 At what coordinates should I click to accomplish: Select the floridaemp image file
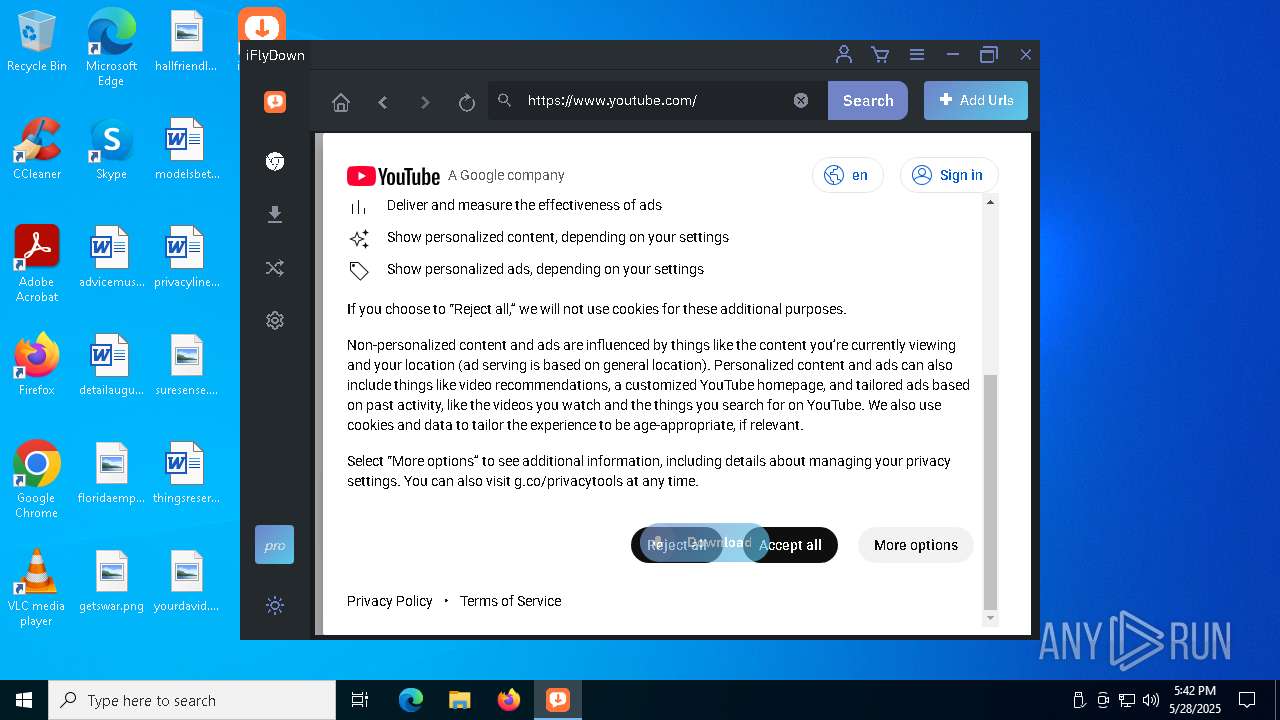point(111,473)
